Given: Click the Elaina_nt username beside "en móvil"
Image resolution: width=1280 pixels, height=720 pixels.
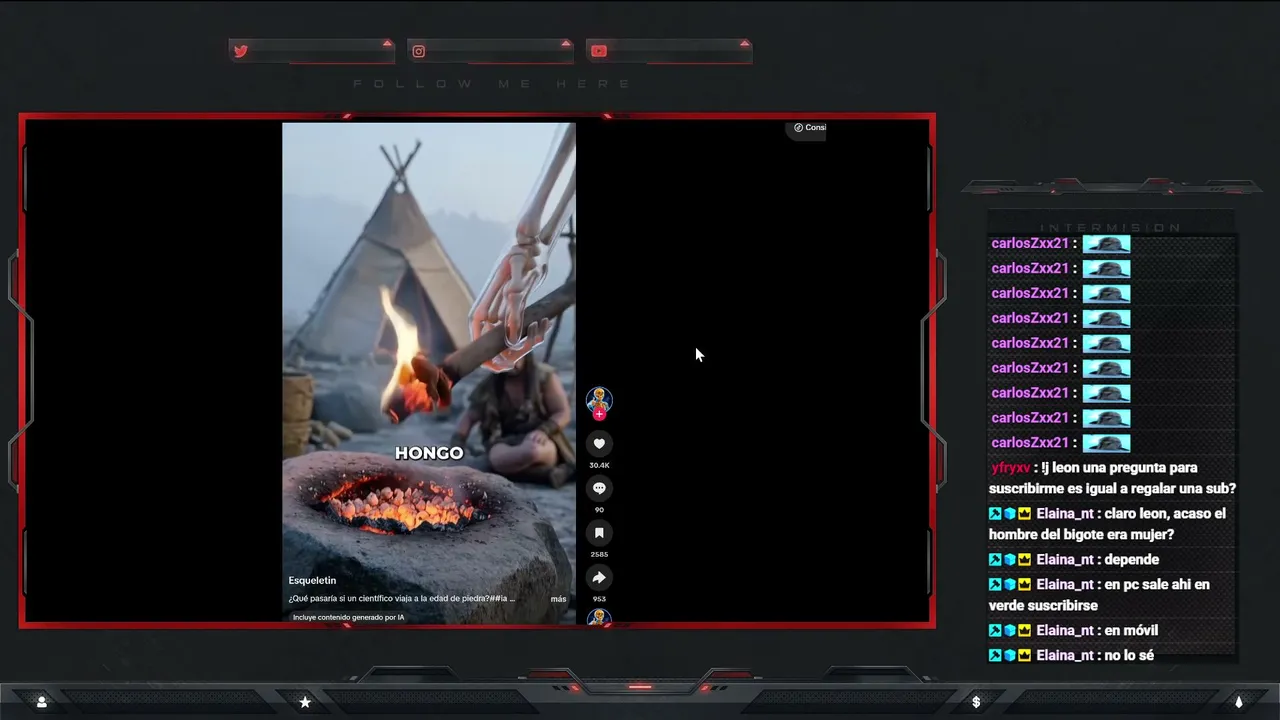Looking at the screenshot, I should coord(1064,631).
